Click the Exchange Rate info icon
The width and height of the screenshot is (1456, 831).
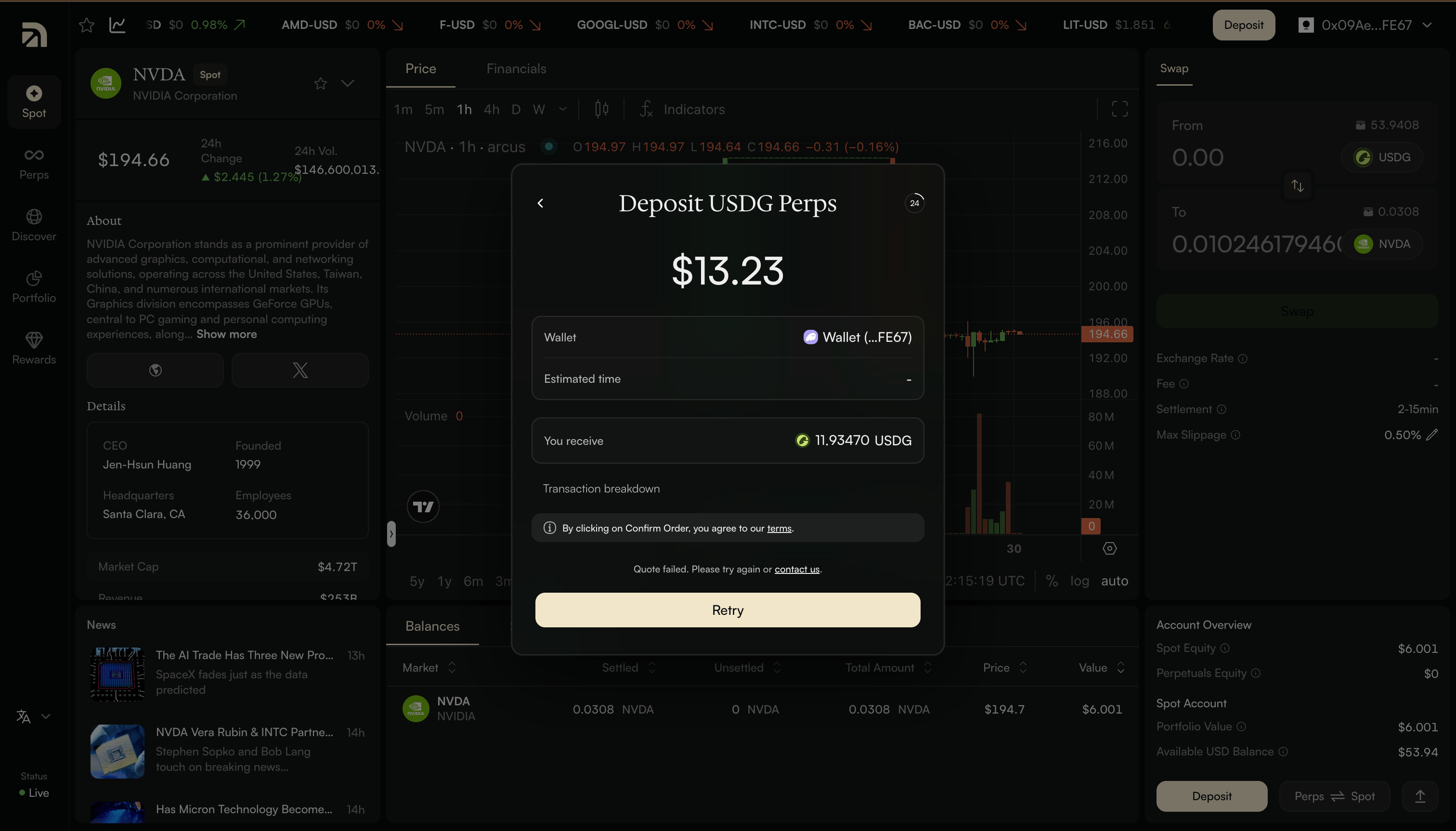[x=1243, y=358]
